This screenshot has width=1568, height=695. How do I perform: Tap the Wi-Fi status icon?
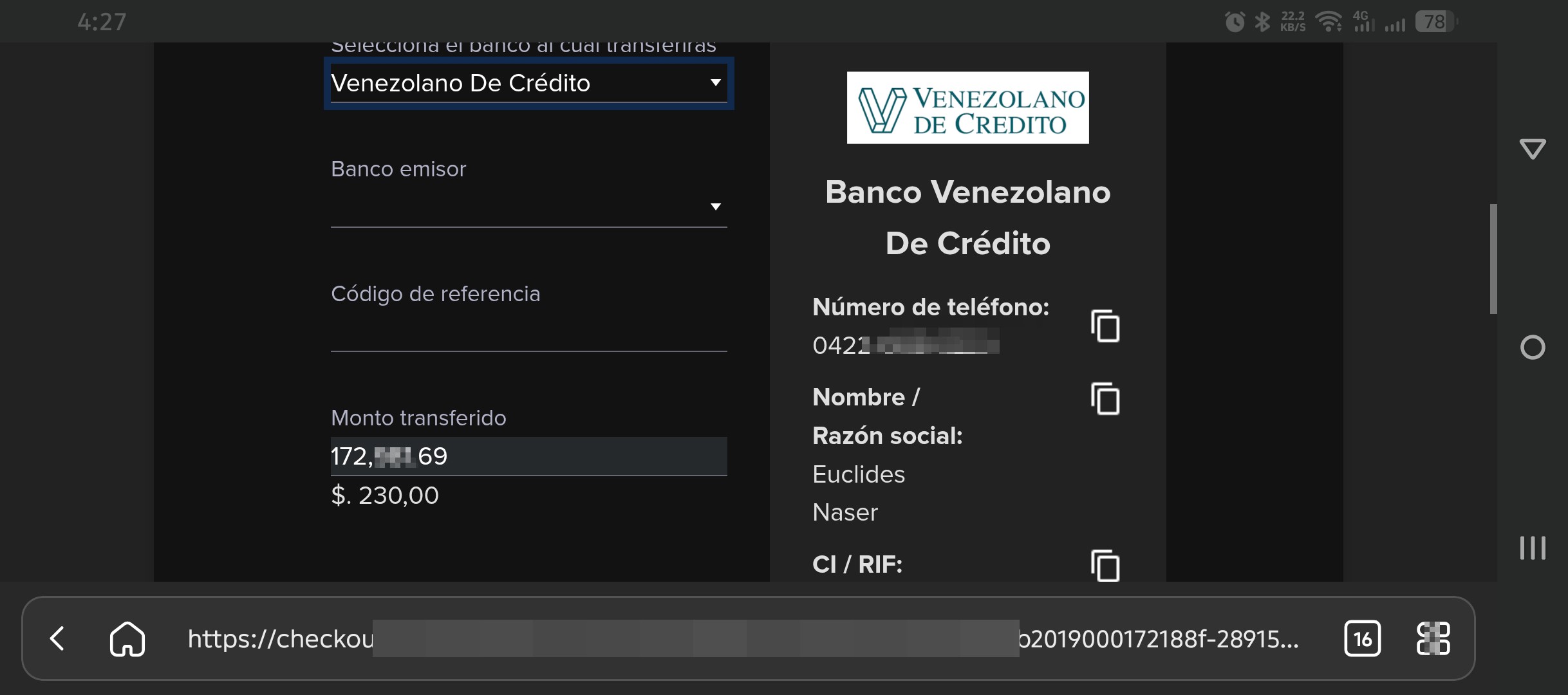tap(1329, 22)
